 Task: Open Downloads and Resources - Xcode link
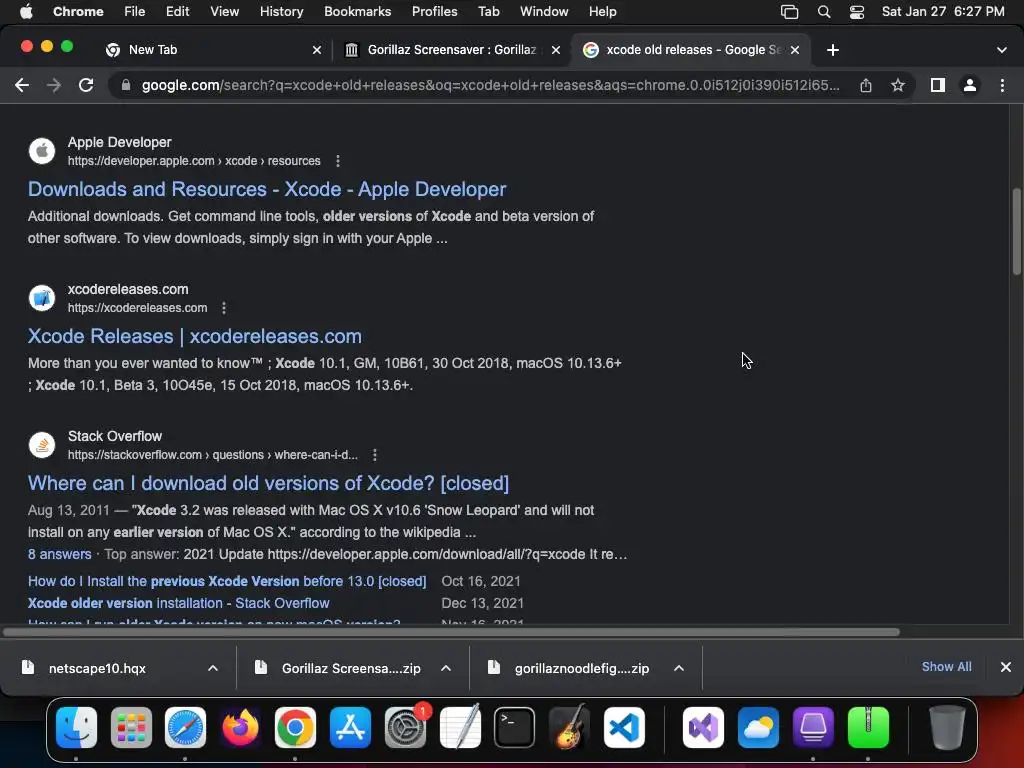(266, 189)
